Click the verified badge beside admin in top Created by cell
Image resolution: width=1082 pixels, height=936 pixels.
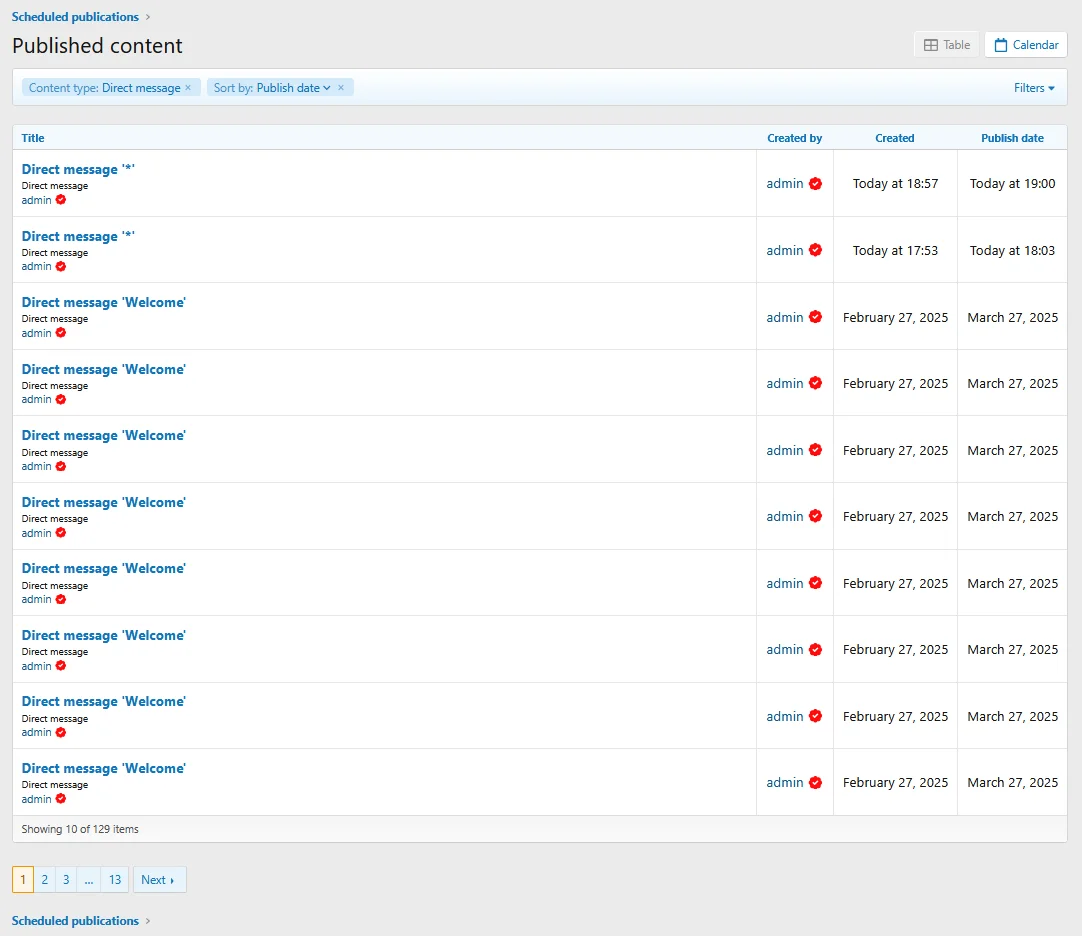pos(817,183)
